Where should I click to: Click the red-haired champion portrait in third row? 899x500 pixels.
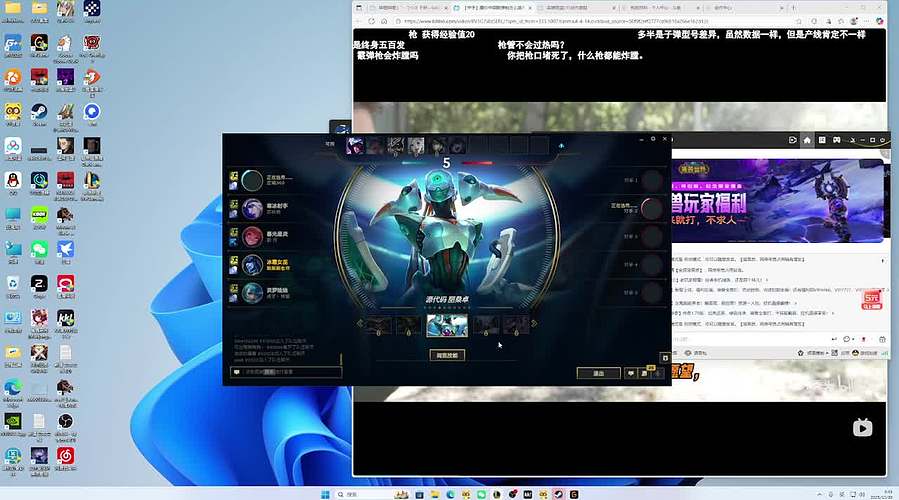252,236
